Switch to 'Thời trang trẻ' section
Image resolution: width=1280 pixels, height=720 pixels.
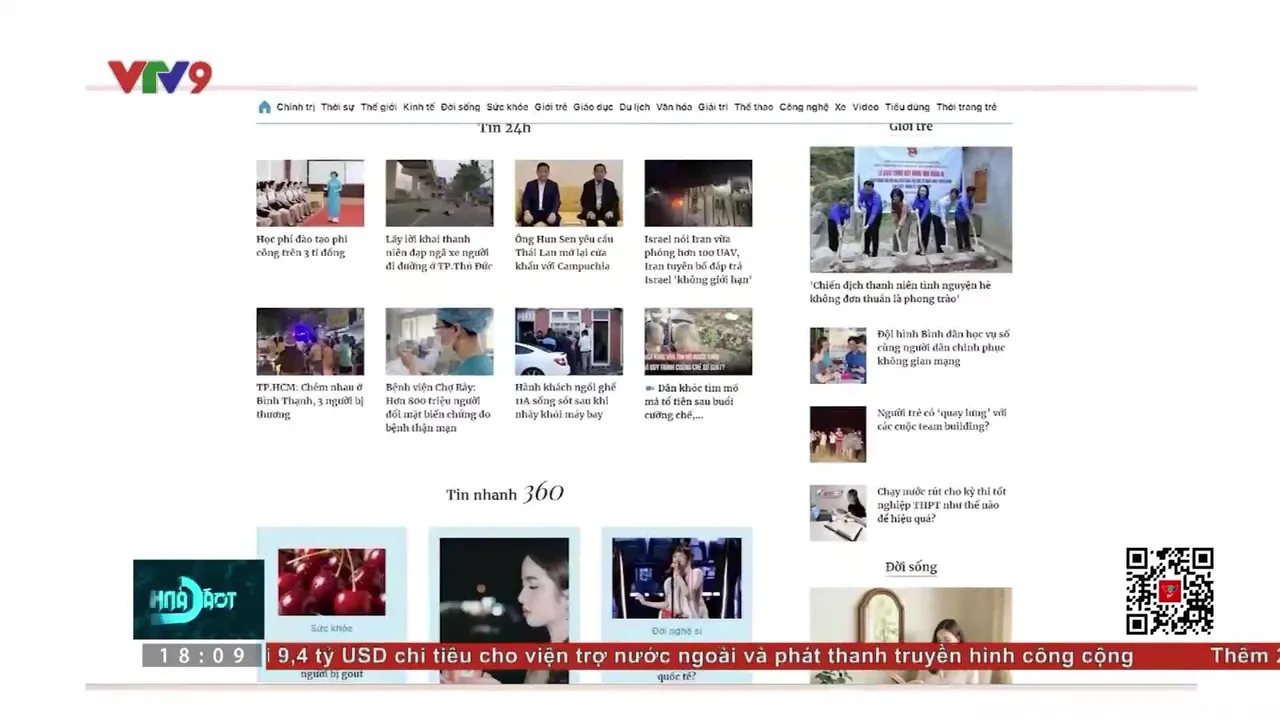[966, 107]
